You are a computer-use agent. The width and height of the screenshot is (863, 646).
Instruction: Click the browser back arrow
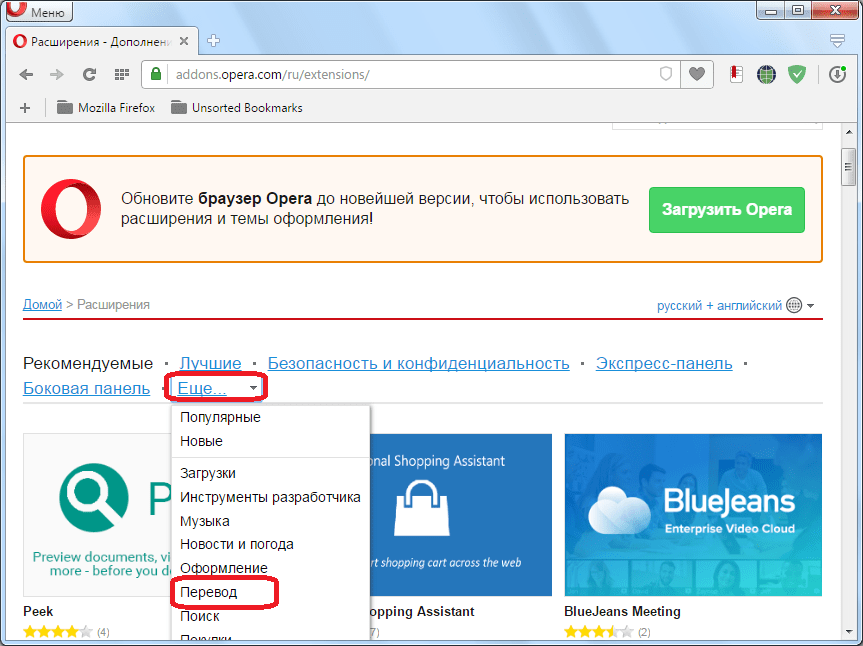pyautogui.click(x=26, y=74)
